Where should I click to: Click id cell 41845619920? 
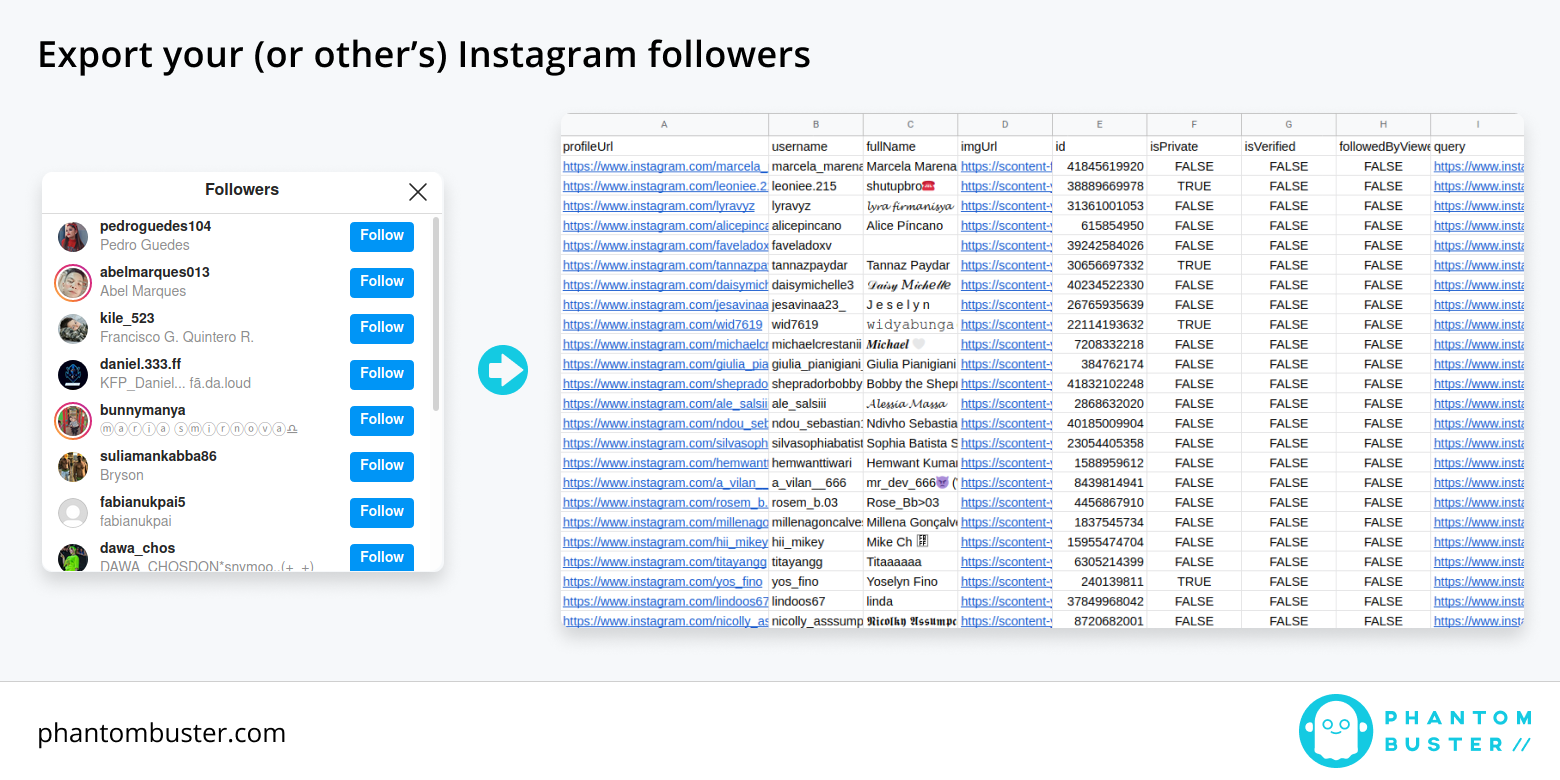pos(1099,166)
